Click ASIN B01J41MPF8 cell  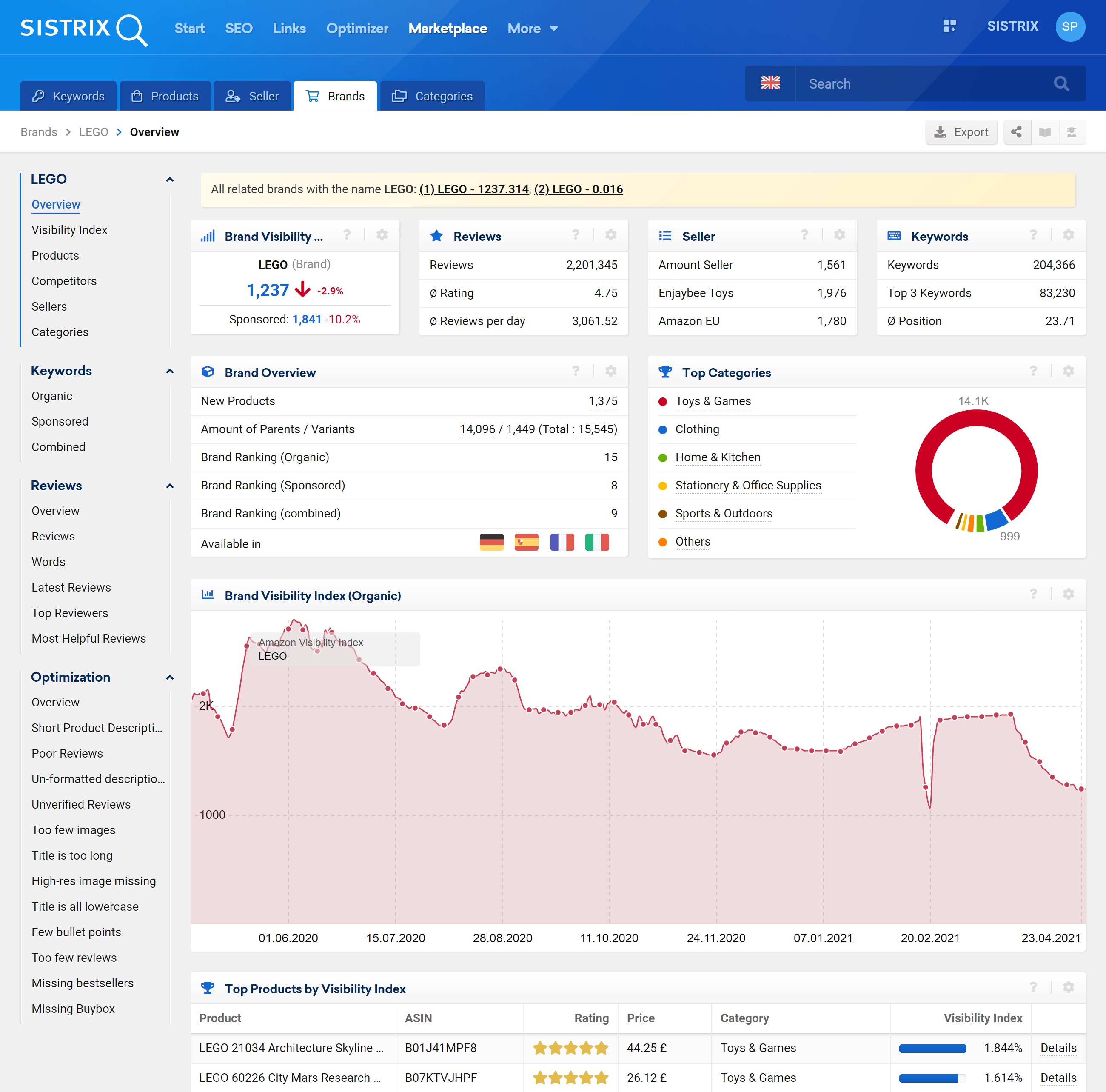(441, 1048)
